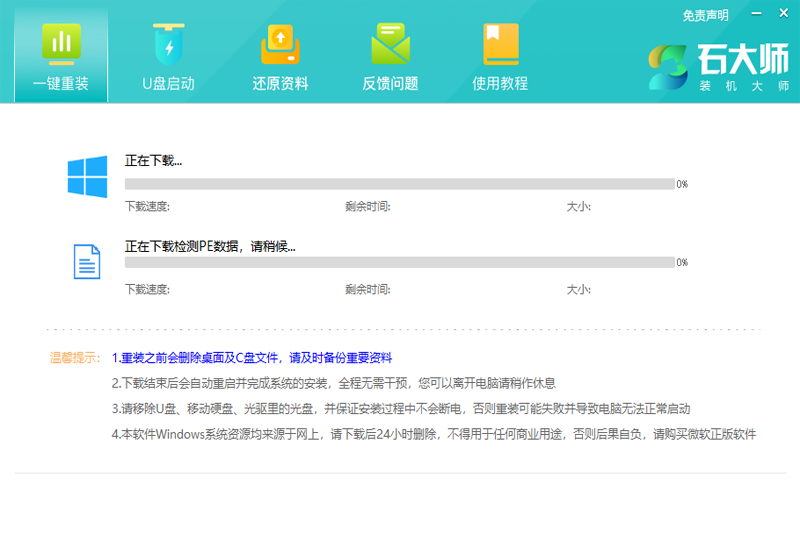This screenshot has height=533, width=800.
Task: Open the 还原资料 tab label
Action: [280, 83]
